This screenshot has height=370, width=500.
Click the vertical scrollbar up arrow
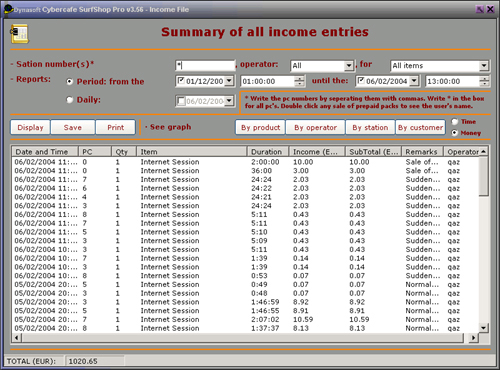coord(484,152)
